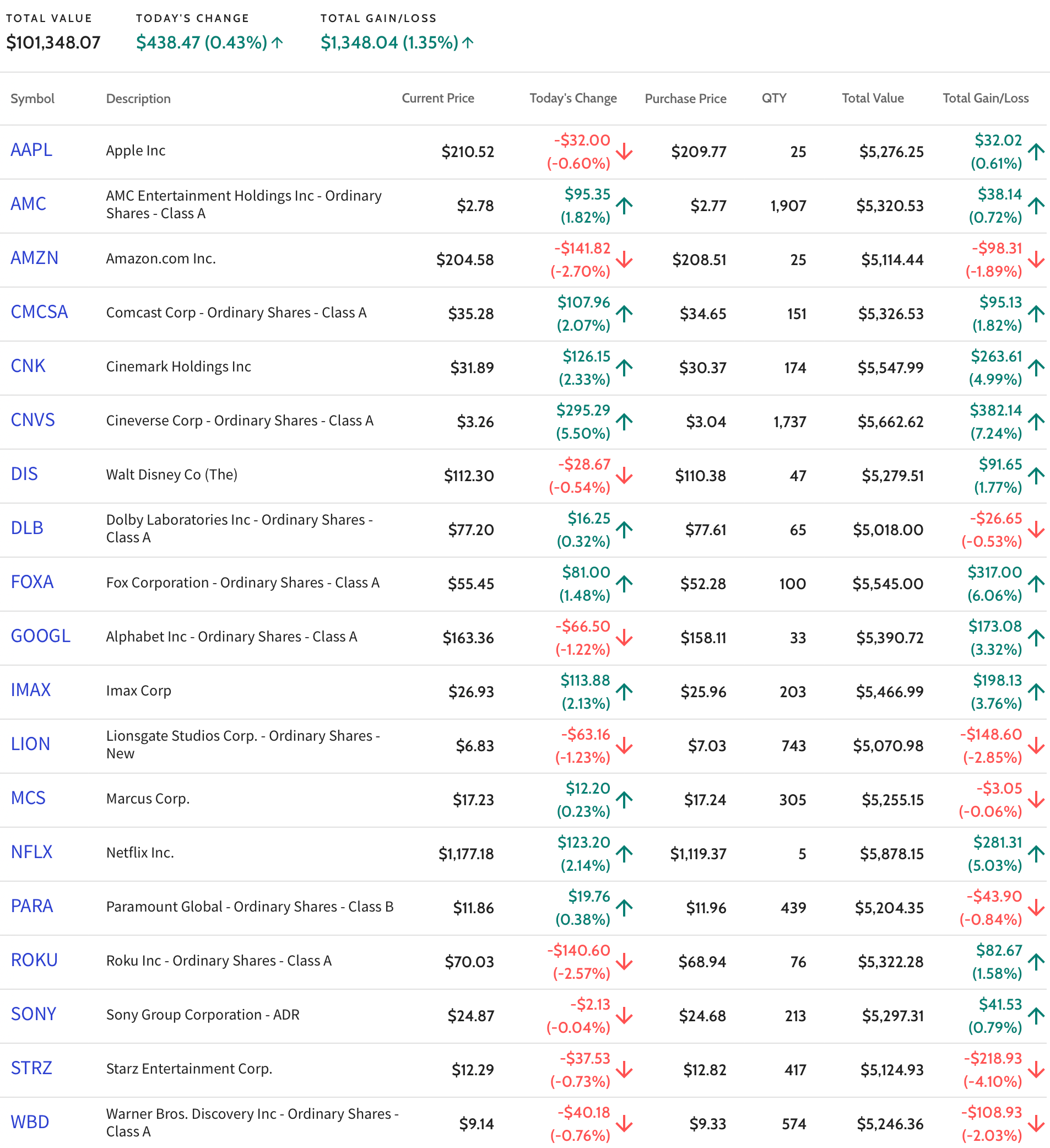Sort by the QTY column header

[774, 99]
